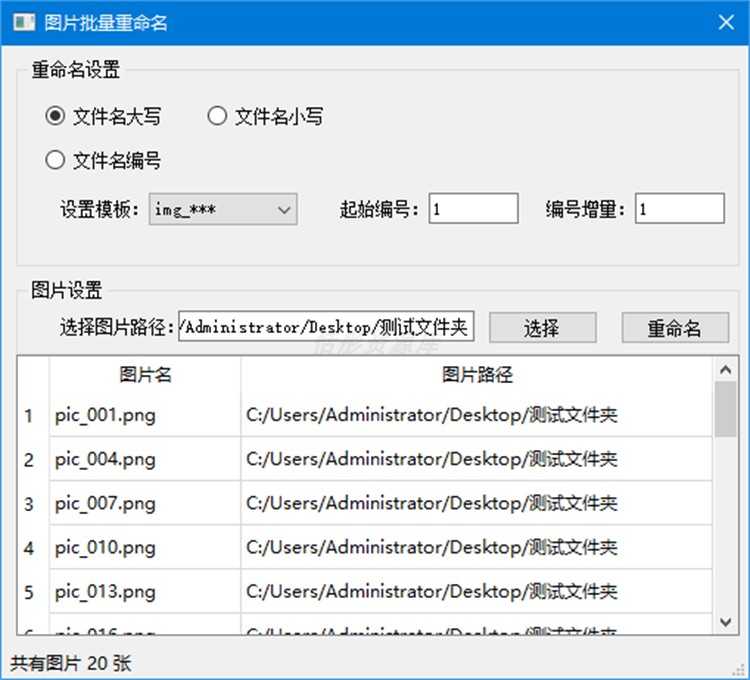This screenshot has width=750, height=680.
Task: Click the 共有图片 20 张 status text
Action: [x=70, y=662]
